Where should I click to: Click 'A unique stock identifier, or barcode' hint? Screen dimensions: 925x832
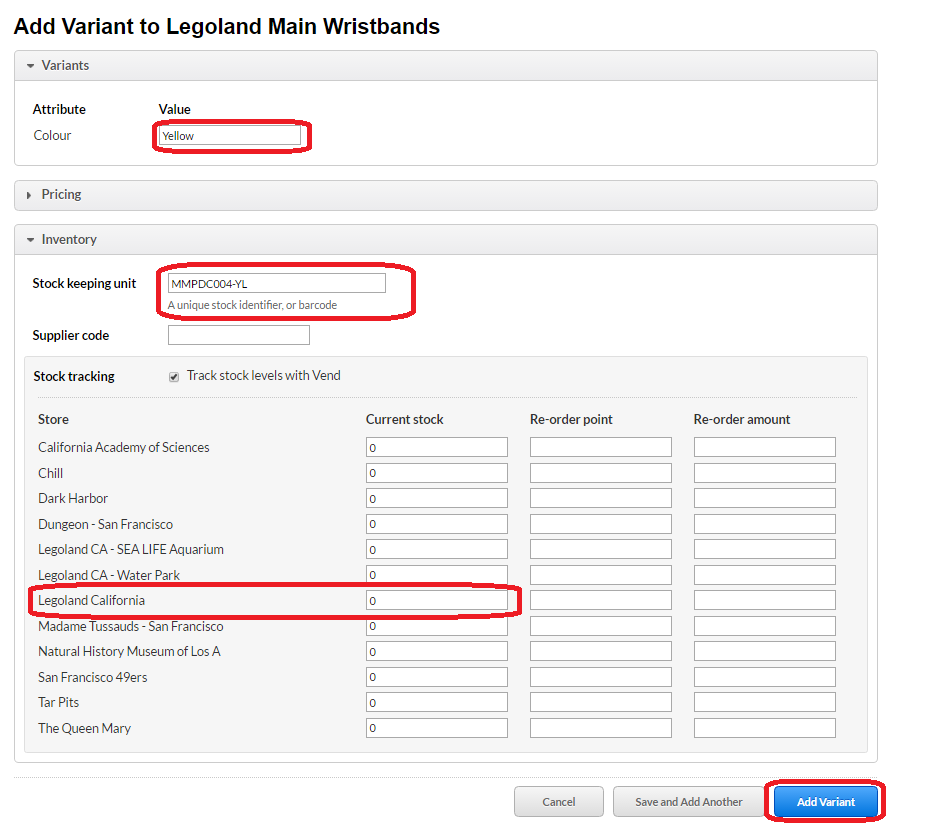pyautogui.click(x=252, y=305)
